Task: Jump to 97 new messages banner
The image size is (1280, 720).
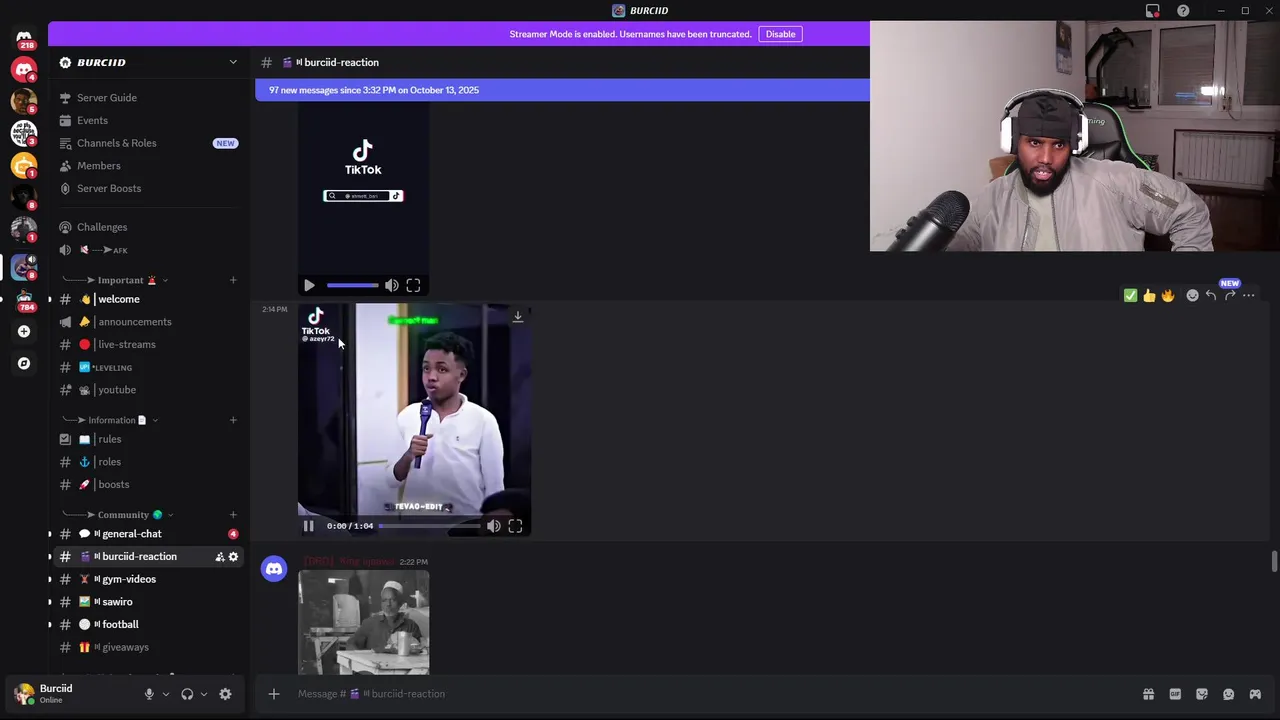Action: [x=562, y=90]
